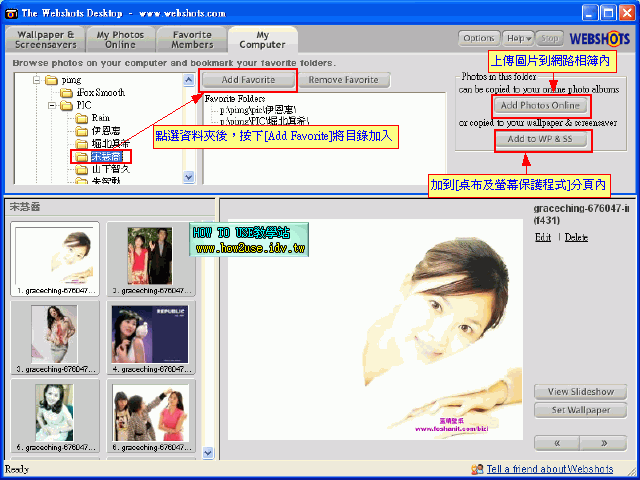
Task: Click the large preview photo
Action: [375, 330]
